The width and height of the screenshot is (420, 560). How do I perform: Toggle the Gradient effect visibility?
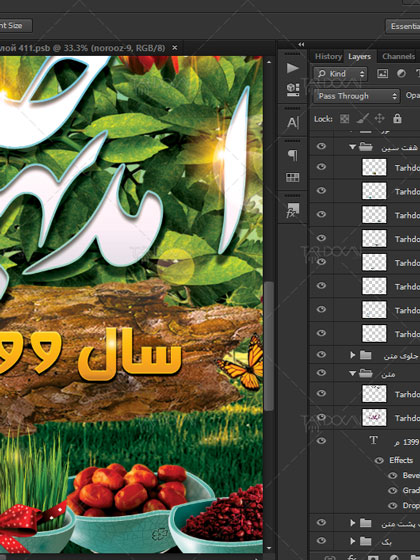coord(393,491)
